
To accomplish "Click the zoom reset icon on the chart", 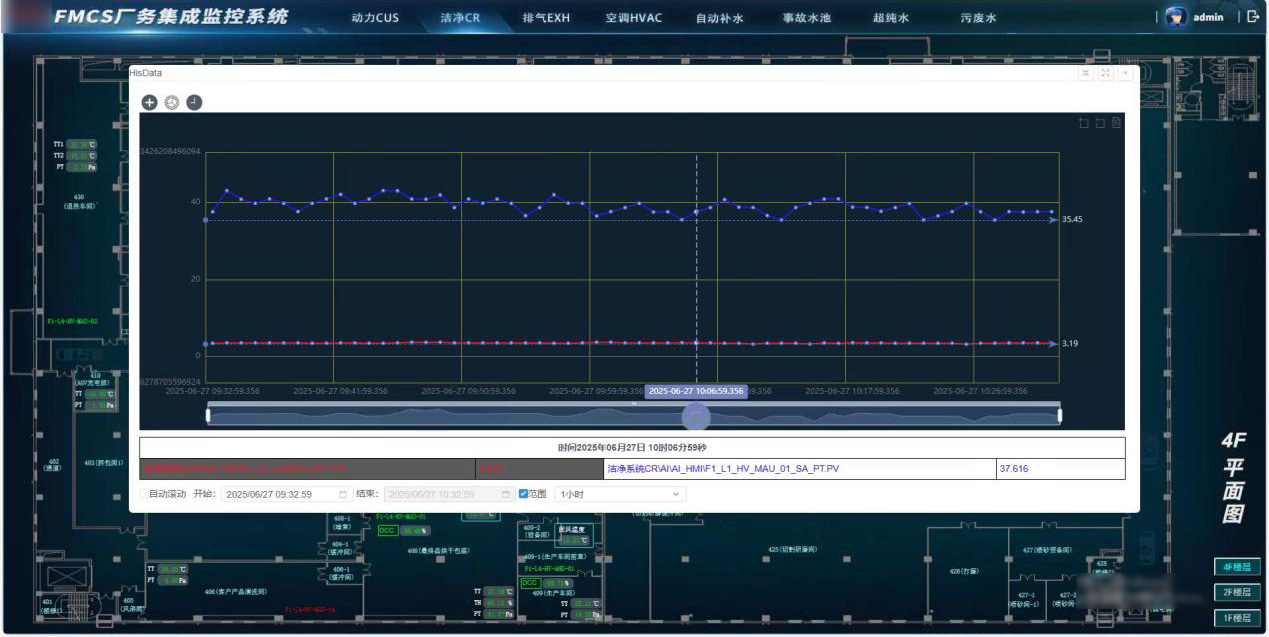I will pyautogui.click(x=1100, y=123).
